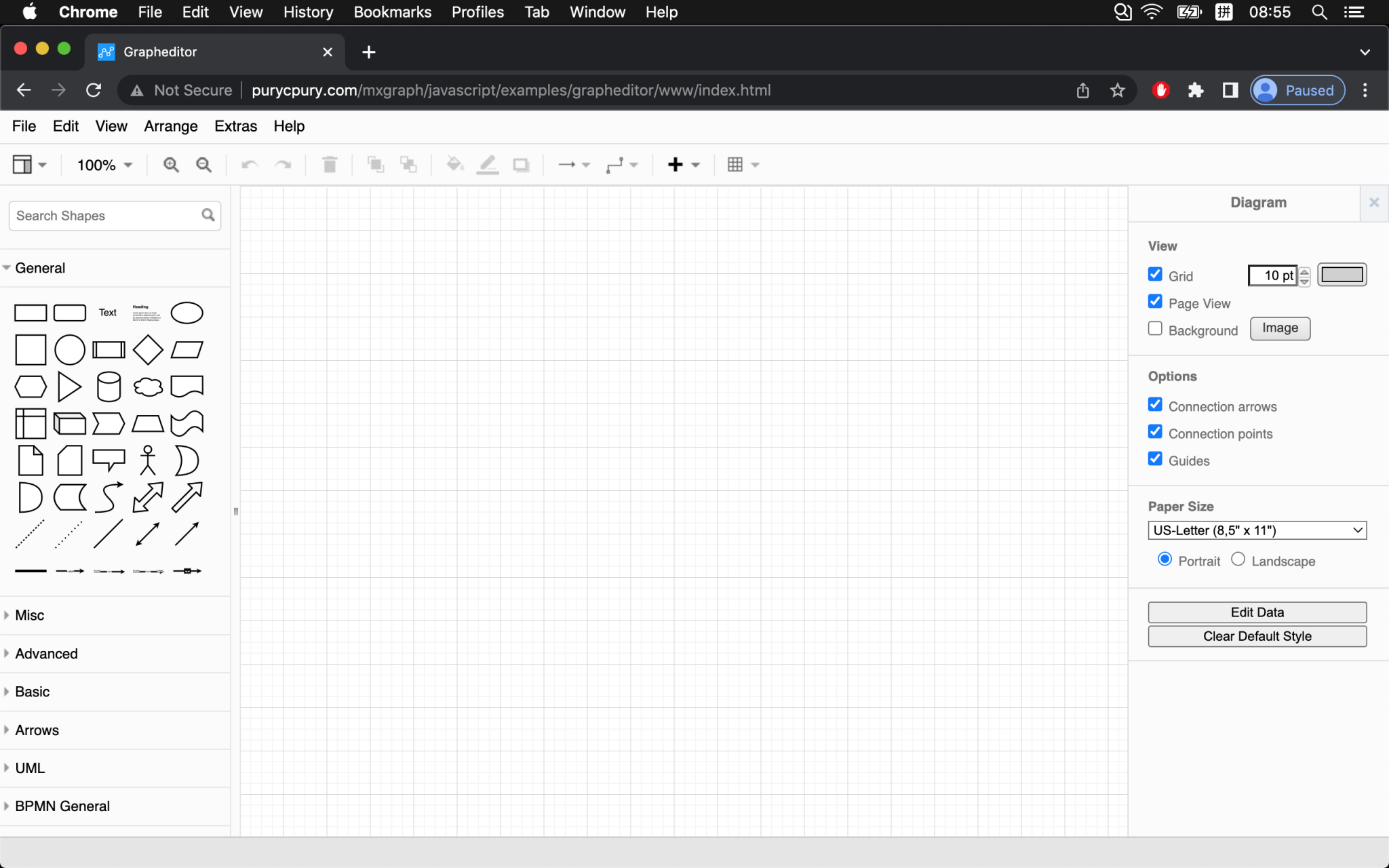Open the Arrange menu
This screenshot has width=1389, height=868.
pos(170,126)
